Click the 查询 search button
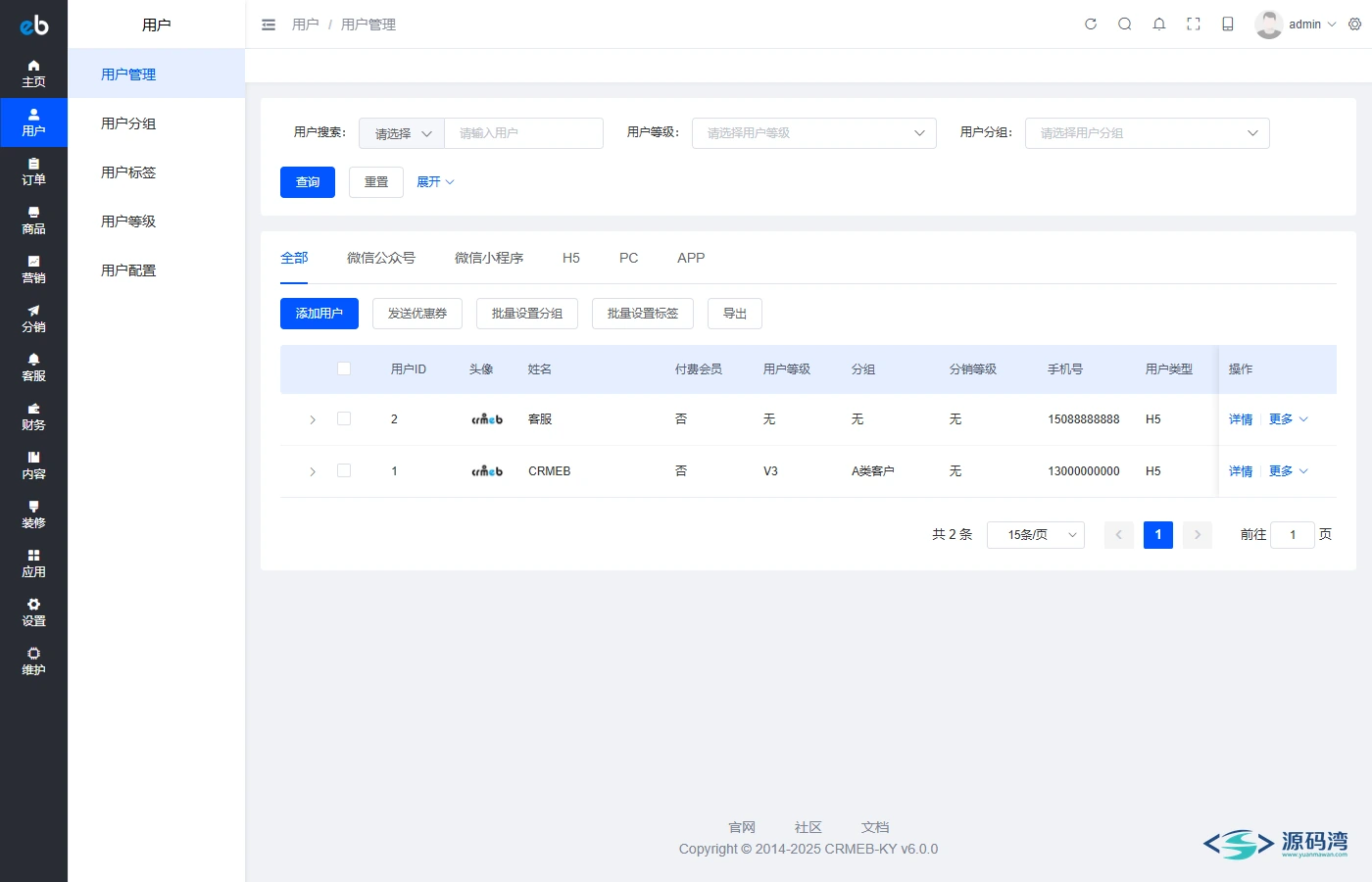 [308, 182]
